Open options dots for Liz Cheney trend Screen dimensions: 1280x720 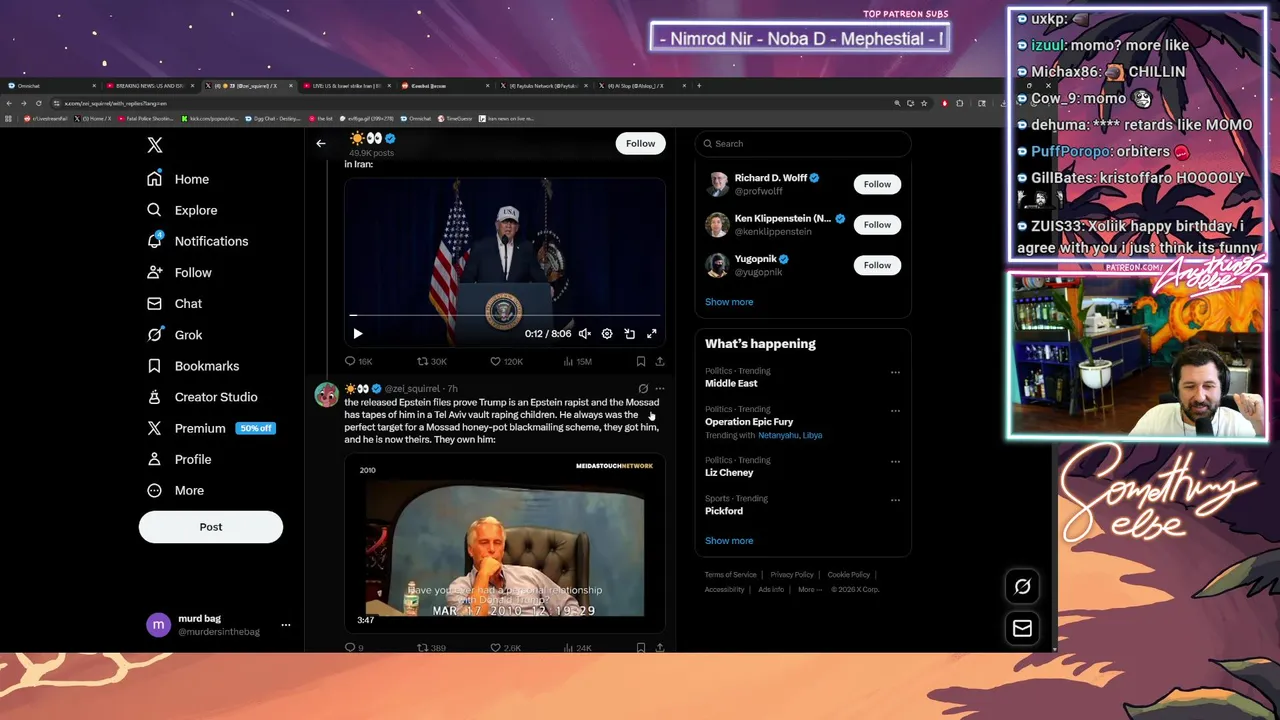click(895, 461)
